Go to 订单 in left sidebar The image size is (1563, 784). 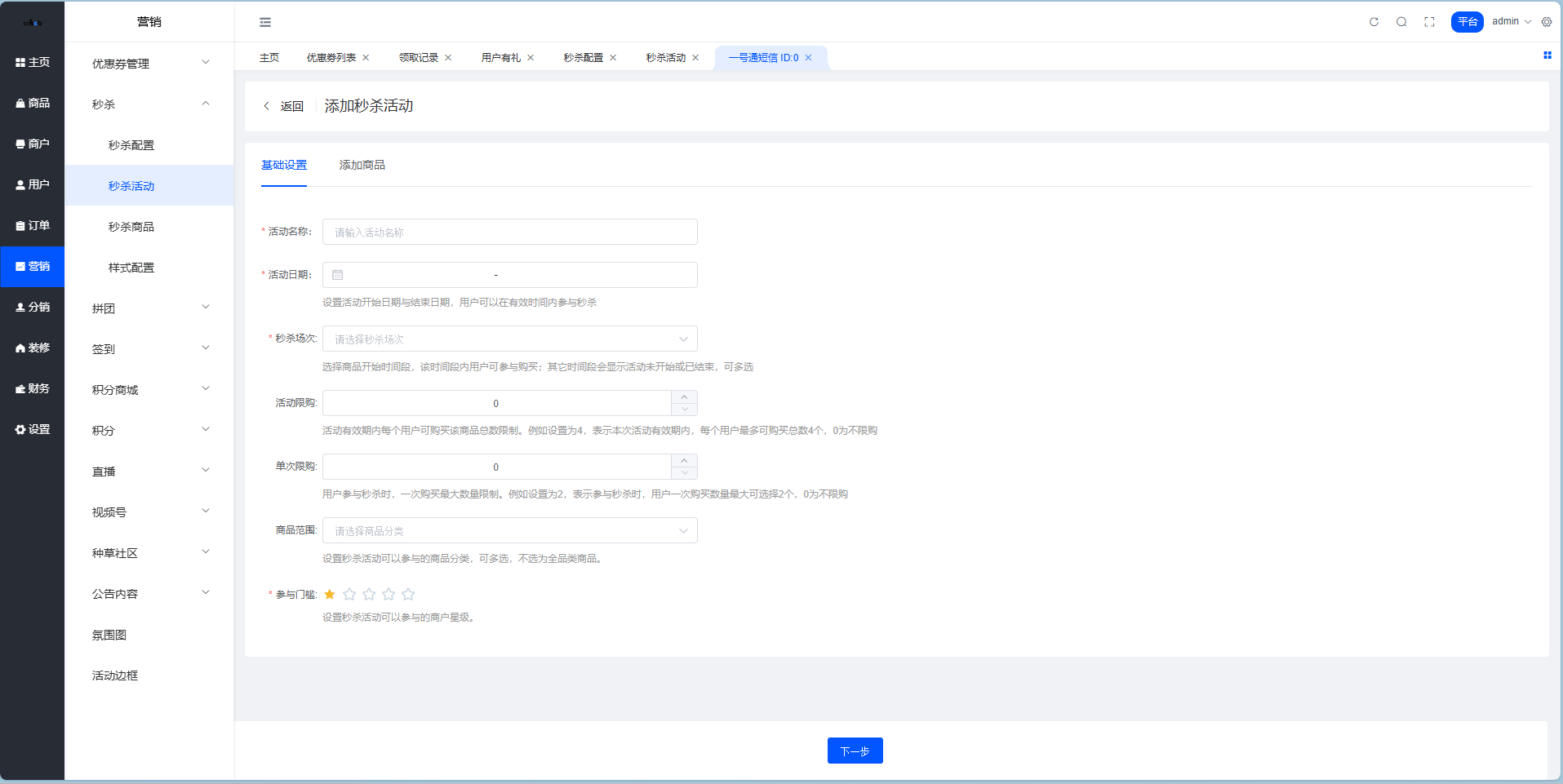coord(33,226)
